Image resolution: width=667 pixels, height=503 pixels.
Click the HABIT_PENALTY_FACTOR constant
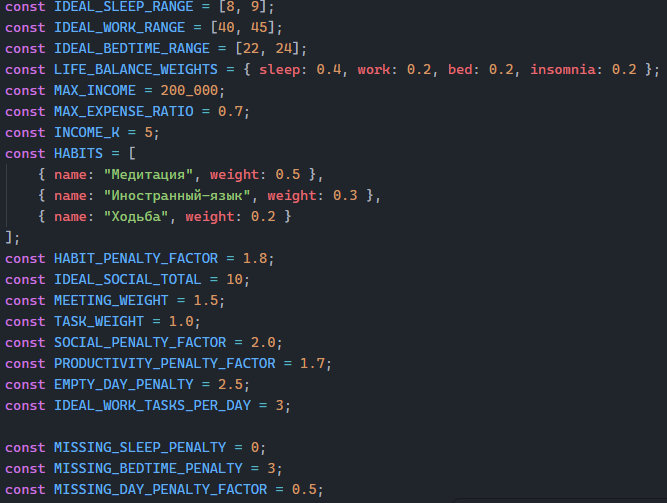pyautogui.click(x=136, y=258)
